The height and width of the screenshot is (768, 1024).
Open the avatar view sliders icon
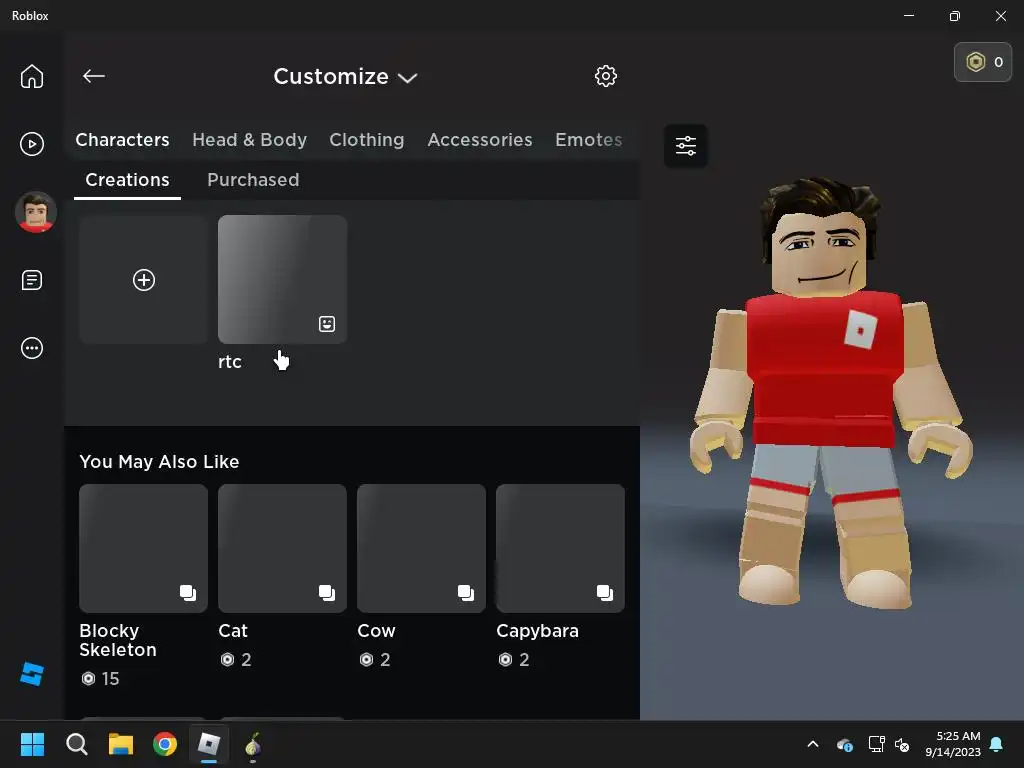pos(686,145)
